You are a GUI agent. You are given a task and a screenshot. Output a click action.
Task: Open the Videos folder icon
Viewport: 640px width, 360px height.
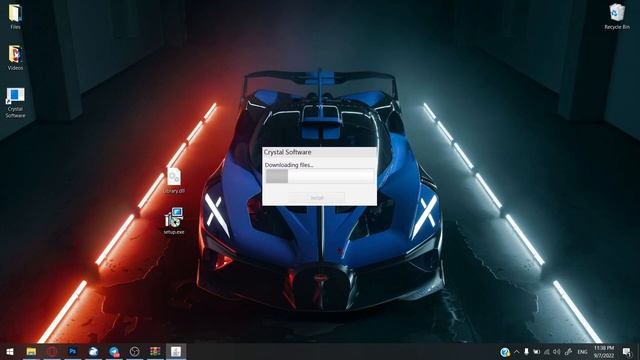[15, 58]
